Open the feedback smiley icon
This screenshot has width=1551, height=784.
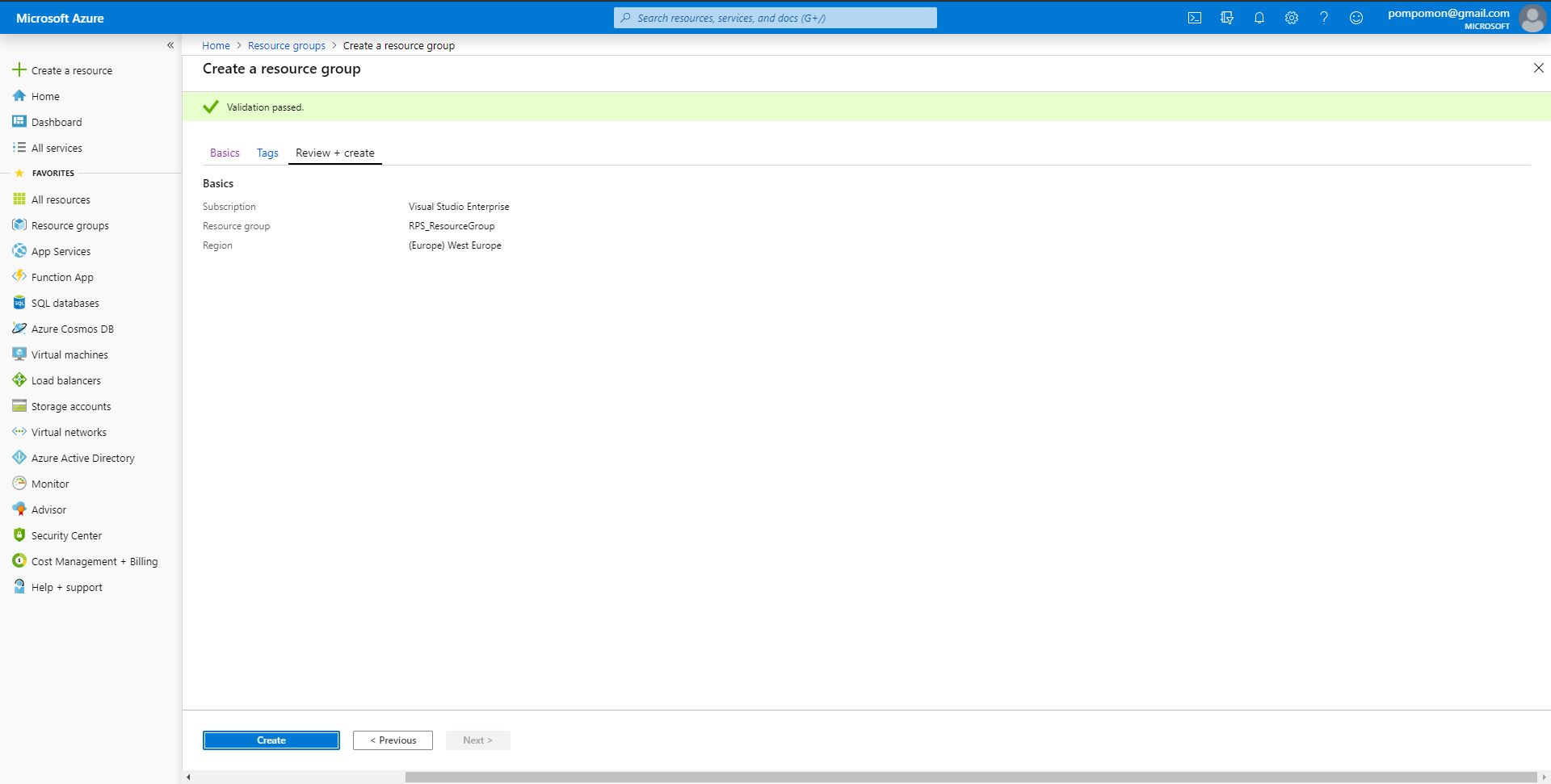pos(1356,18)
